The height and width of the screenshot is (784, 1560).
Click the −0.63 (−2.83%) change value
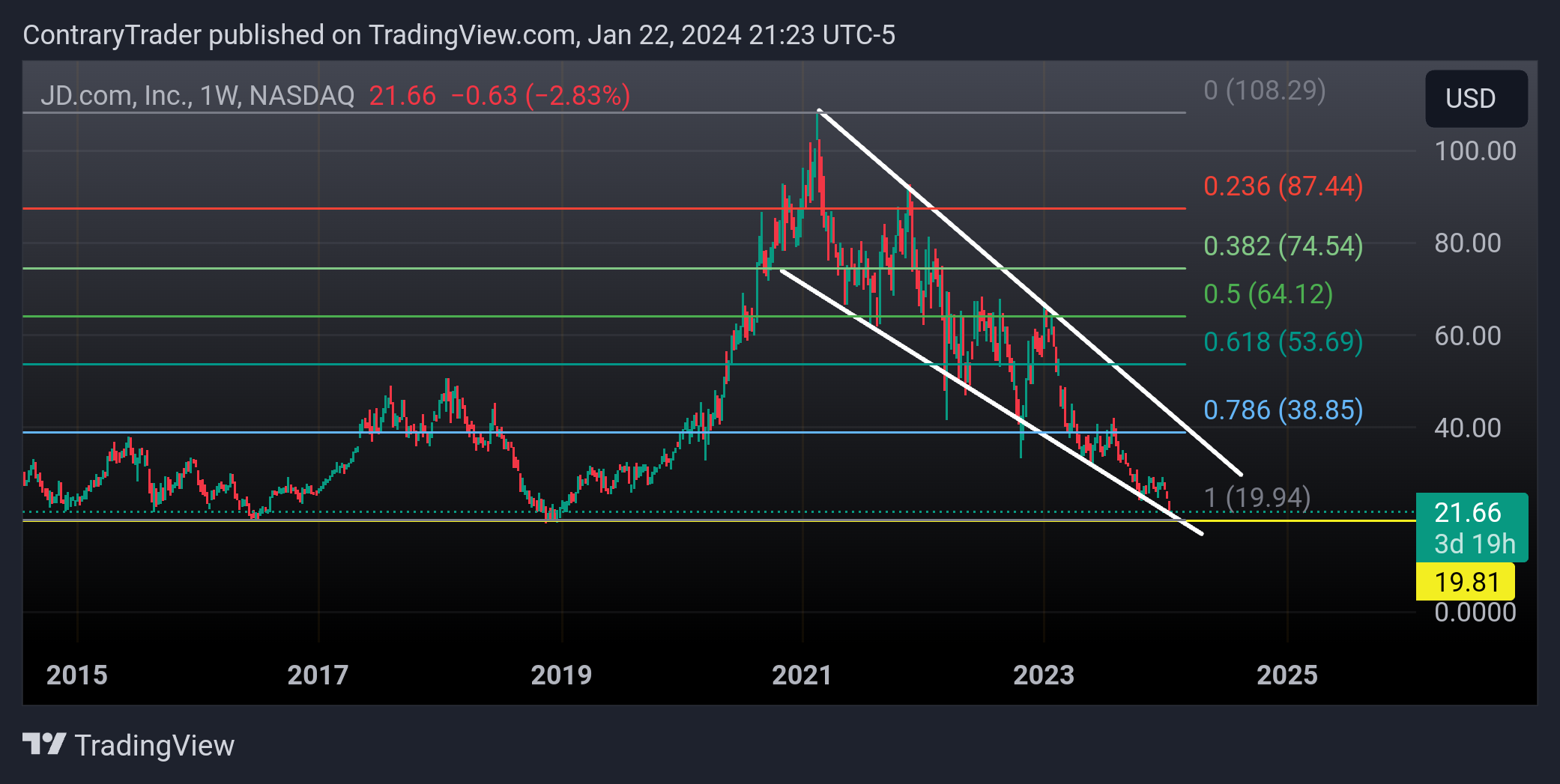540,96
